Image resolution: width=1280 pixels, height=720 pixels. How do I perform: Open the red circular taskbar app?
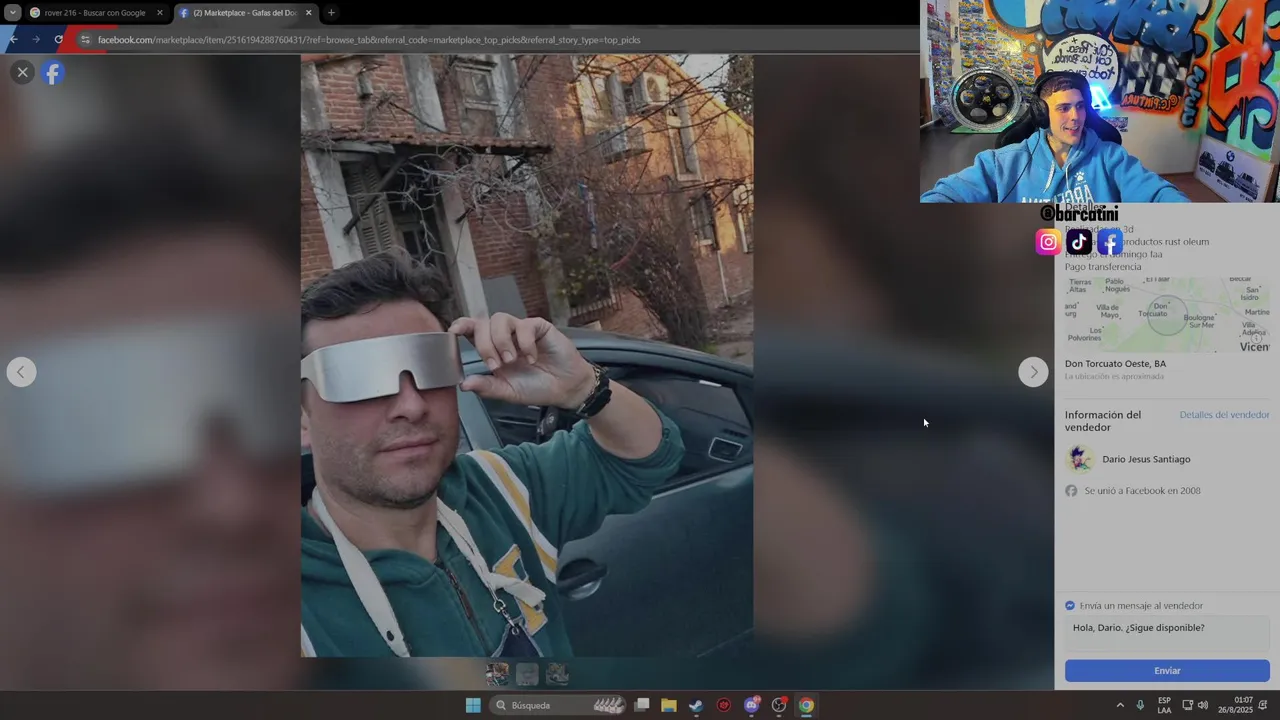pos(724,705)
